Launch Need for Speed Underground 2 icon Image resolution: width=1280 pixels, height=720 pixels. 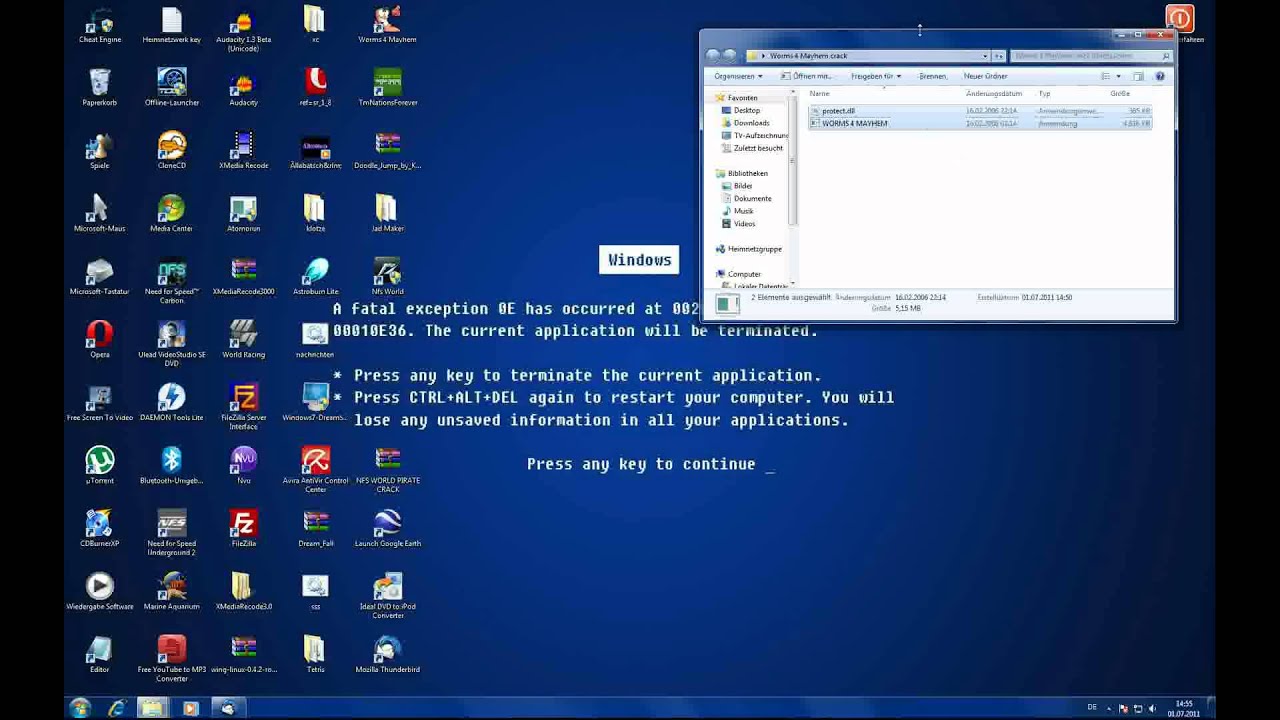coord(171,533)
